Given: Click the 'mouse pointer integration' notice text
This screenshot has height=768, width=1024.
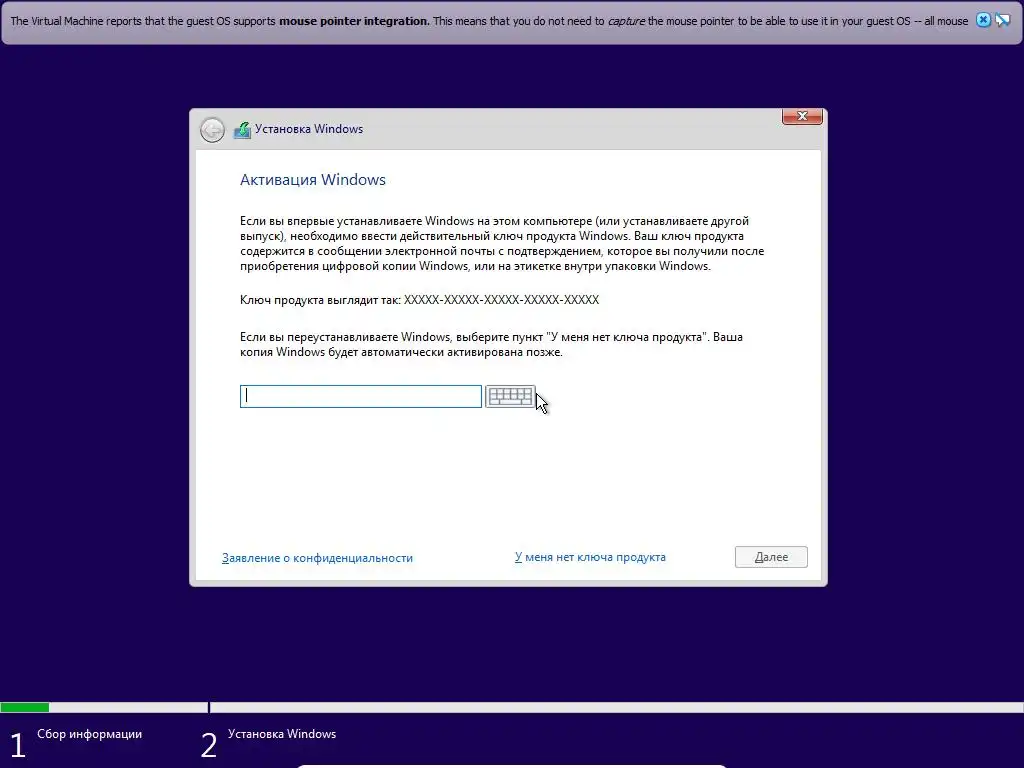Looking at the screenshot, I should pos(354,21).
